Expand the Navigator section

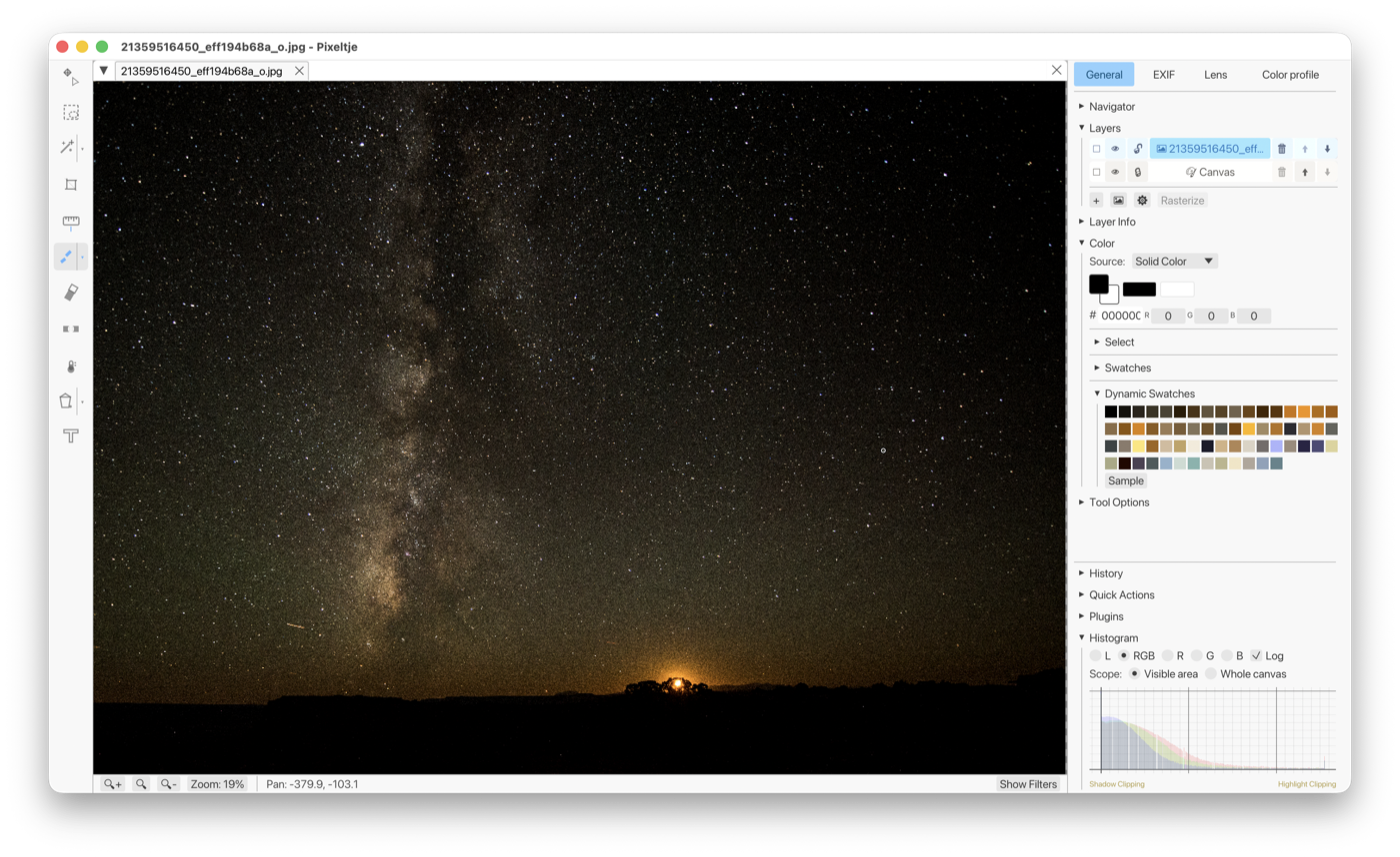1106,106
